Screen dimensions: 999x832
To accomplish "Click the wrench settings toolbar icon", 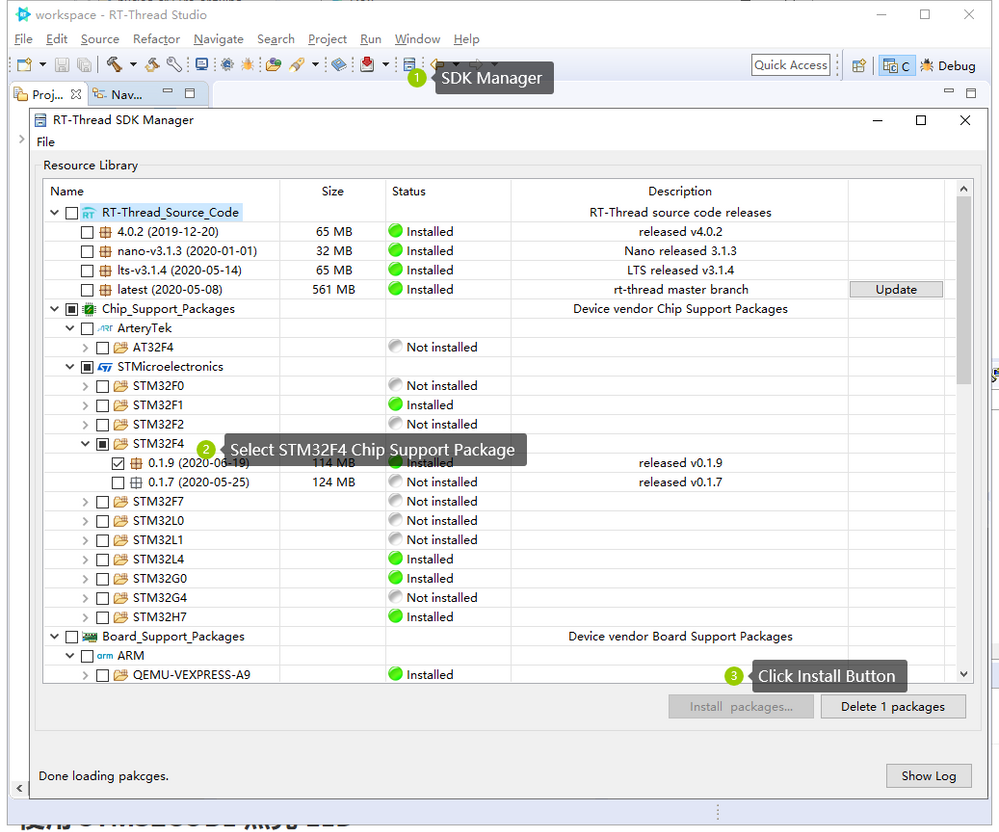I will 174,64.
